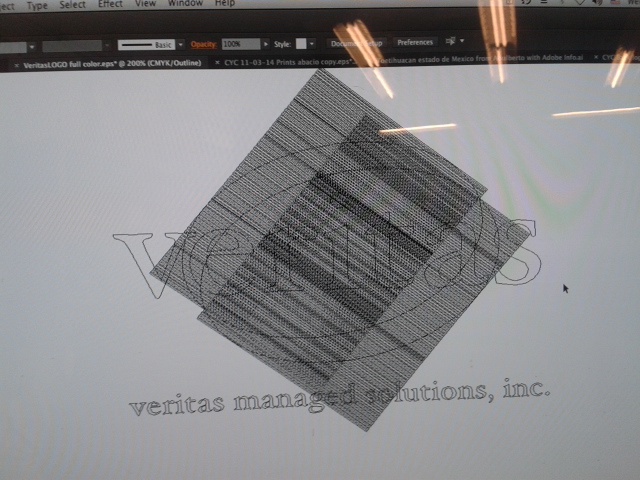Click the macOS volume icon
640x480 pixels.
pyautogui.click(x=598, y=2)
